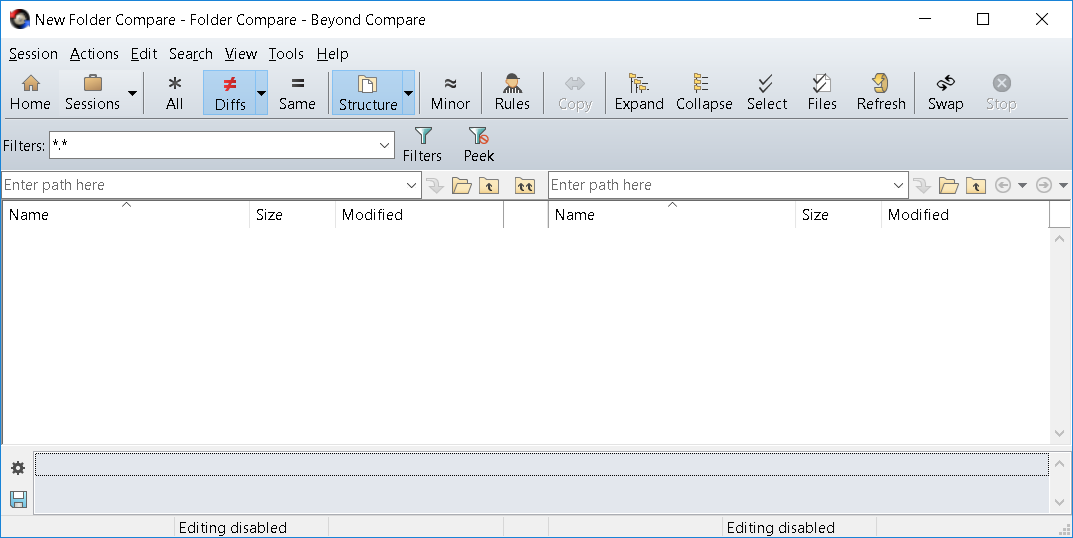This screenshot has width=1073, height=538.
Task: Refresh the folder comparison
Action: [881, 92]
